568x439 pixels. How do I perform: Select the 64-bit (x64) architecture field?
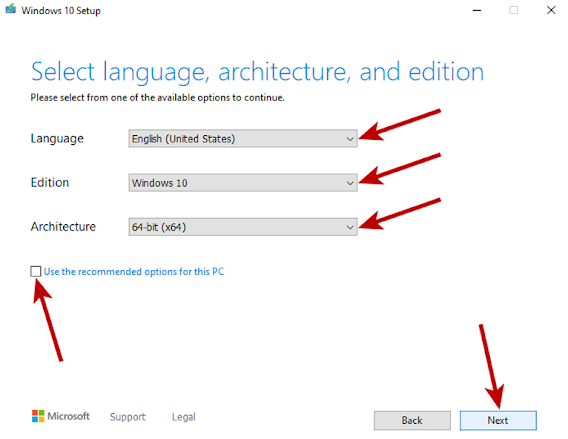tap(243, 227)
